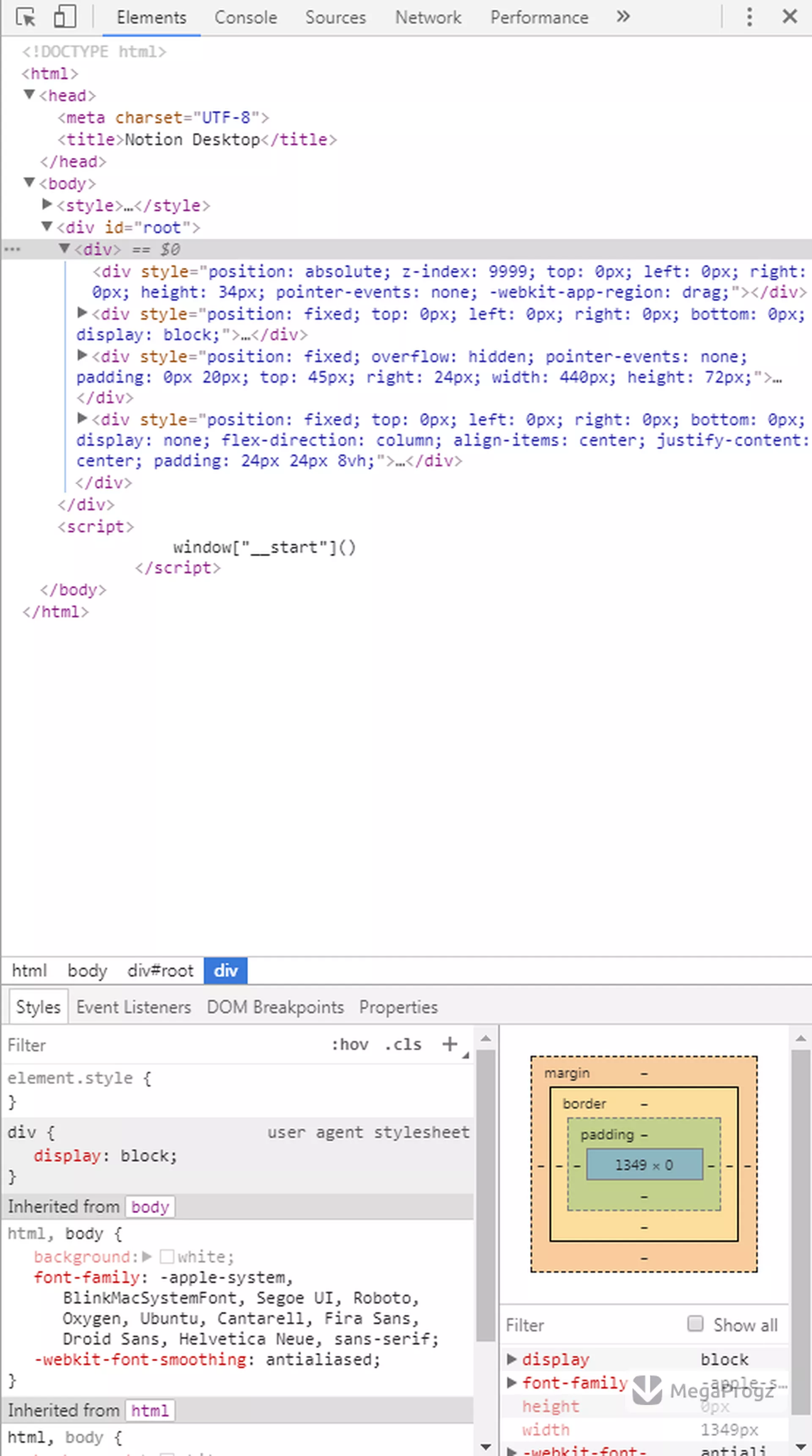
Task: Toggle the device toolbar icon
Action: 64,17
